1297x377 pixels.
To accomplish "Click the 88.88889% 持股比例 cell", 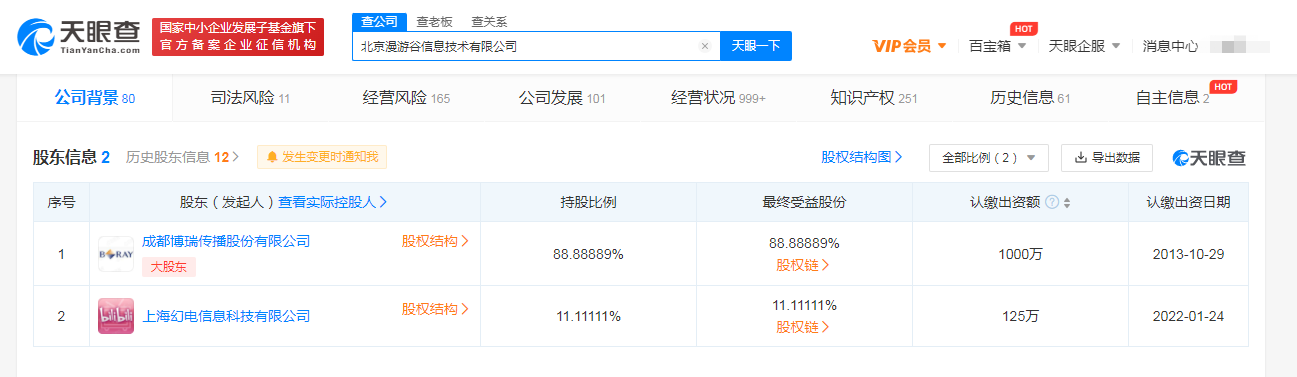I will click(x=588, y=254).
